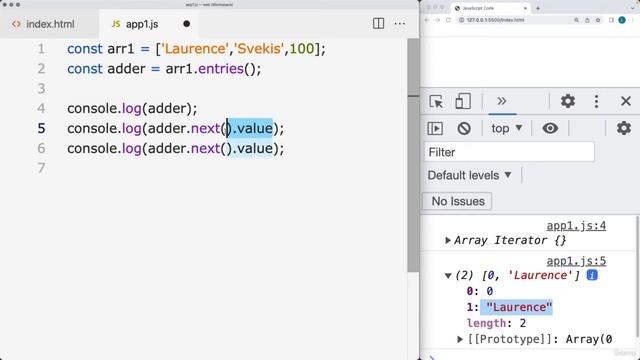The width and height of the screenshot is (640, 360).
Task: View site information icon in address bar
Action: tap(461, 20)
